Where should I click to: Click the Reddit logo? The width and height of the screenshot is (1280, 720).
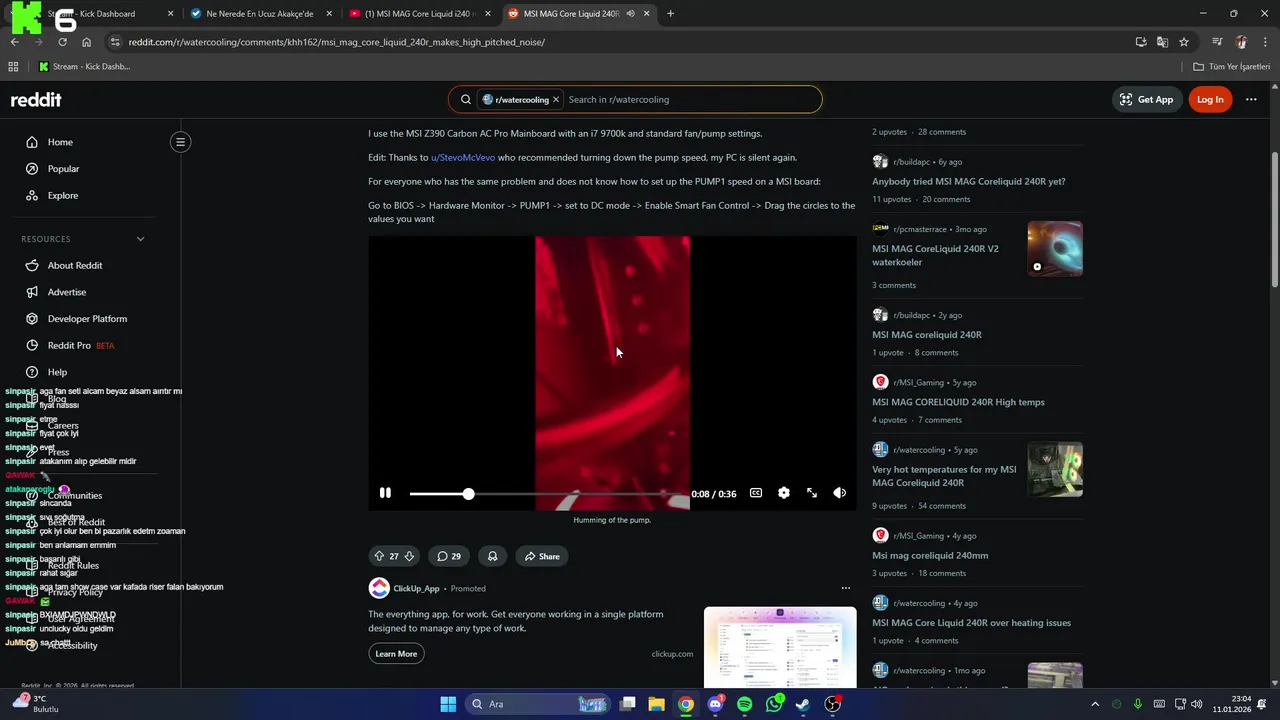[x=36, y=99]
